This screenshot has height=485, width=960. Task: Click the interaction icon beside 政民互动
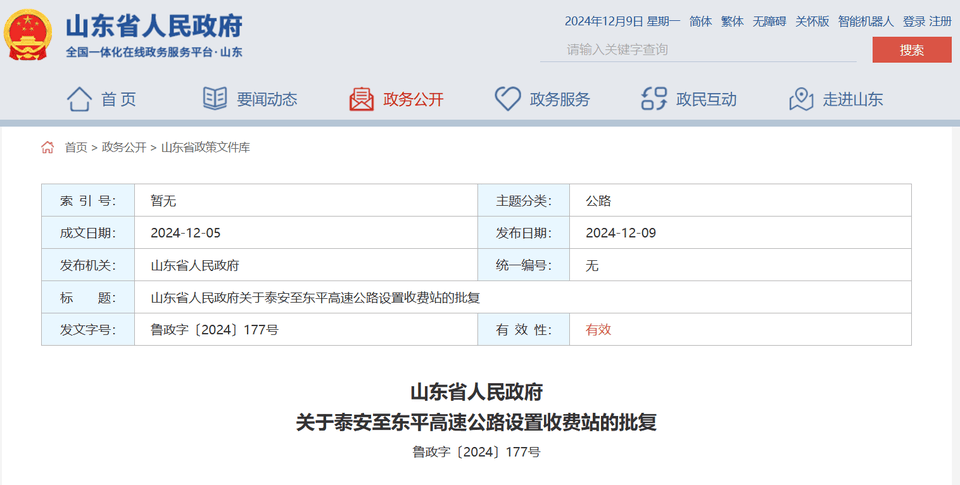click(654, 99)
